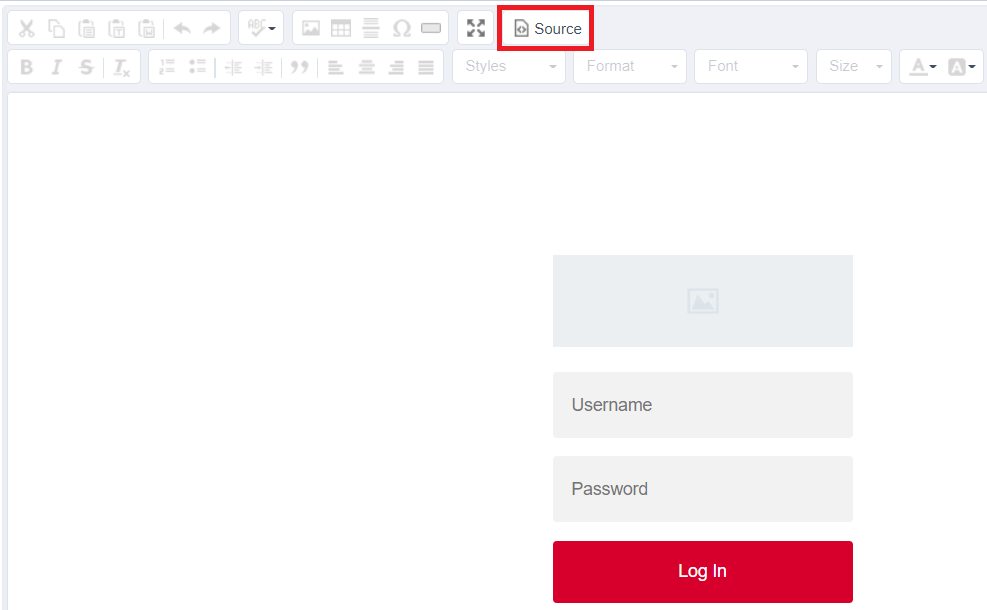The width and height of the screenshot is (987, 610).
Task: Click Paste from Word icon
Action: coord(147,28)
